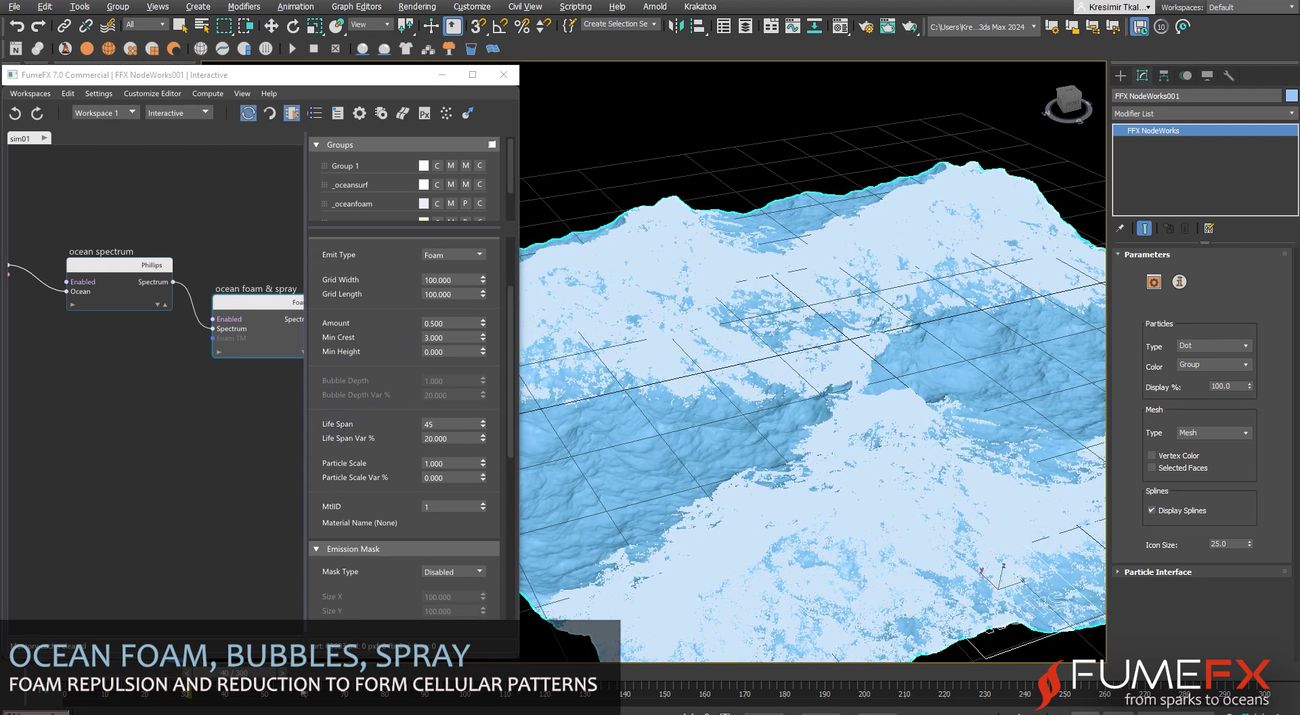1300x715 pixels.
Task: Toggle the Angle Snap icon
Action: 500,26
